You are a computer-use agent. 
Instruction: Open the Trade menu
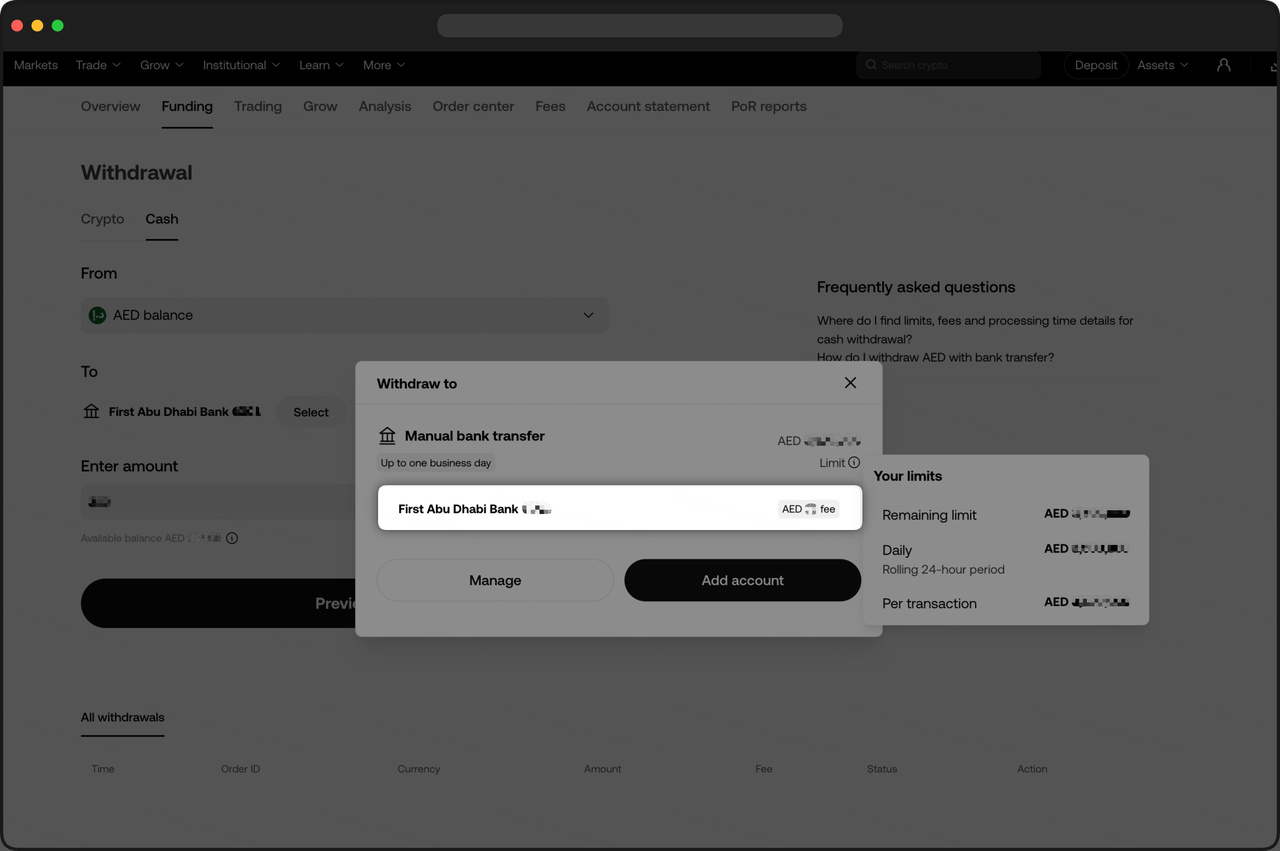(98, 65)
